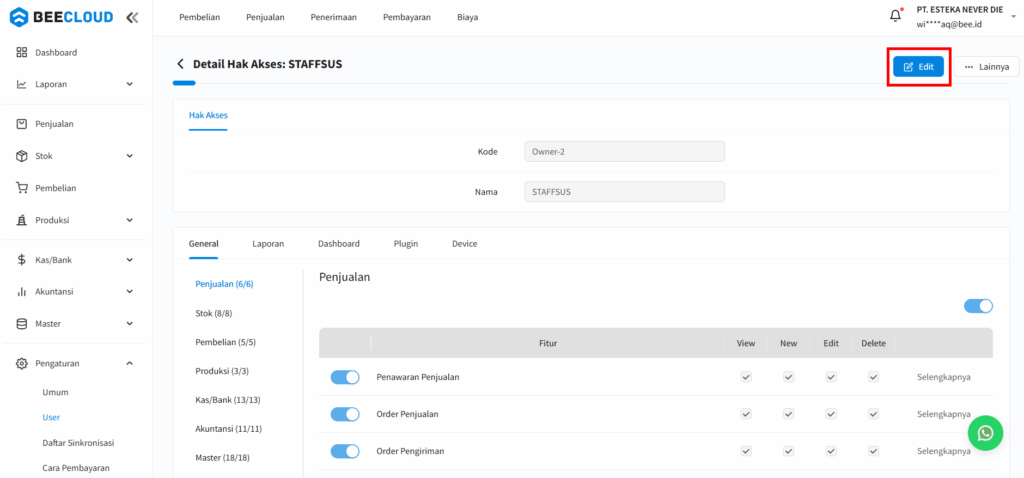Screen dimensions: 1024x478
Task: Open Dashboard via its grid icon
Action: tap(22, 52)
